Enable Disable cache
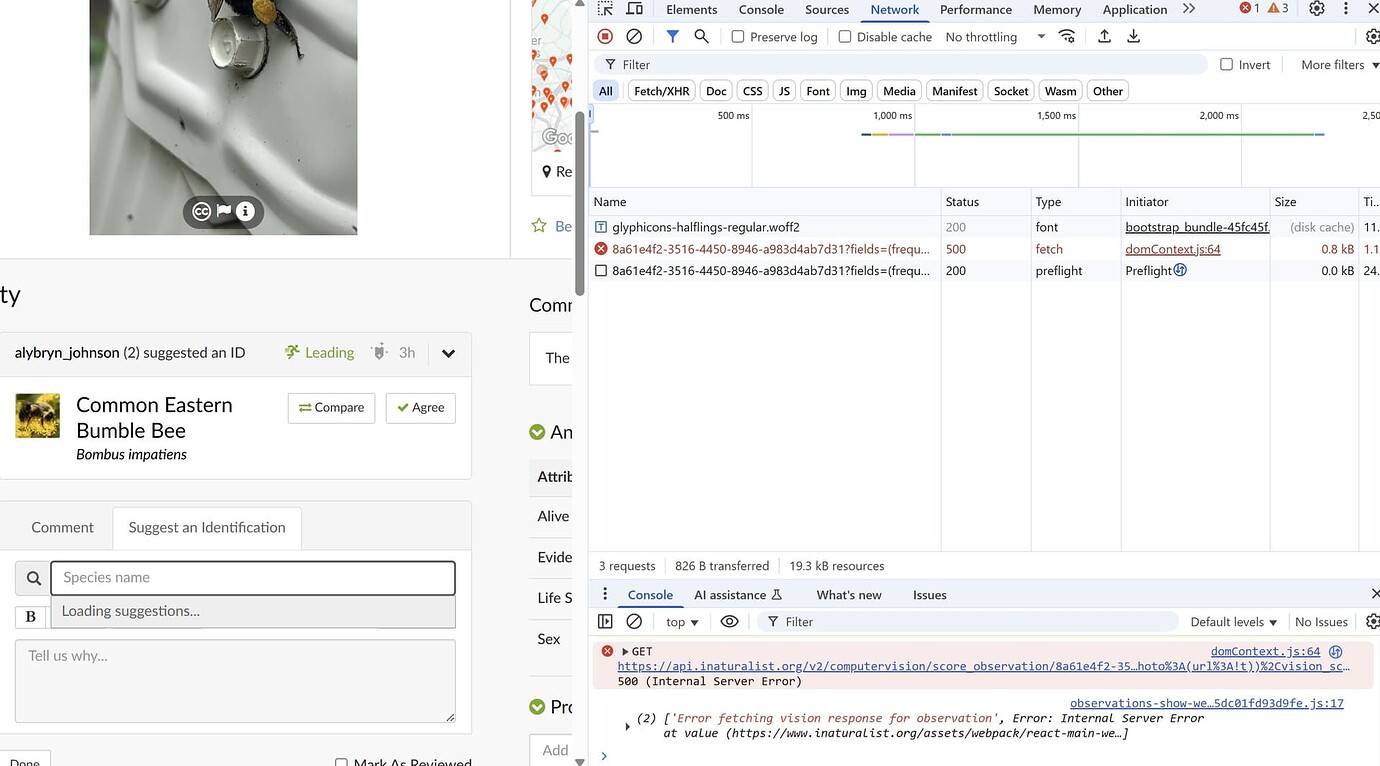The width and height of the screenshot is (1380, 766). [x=845, y=36]
